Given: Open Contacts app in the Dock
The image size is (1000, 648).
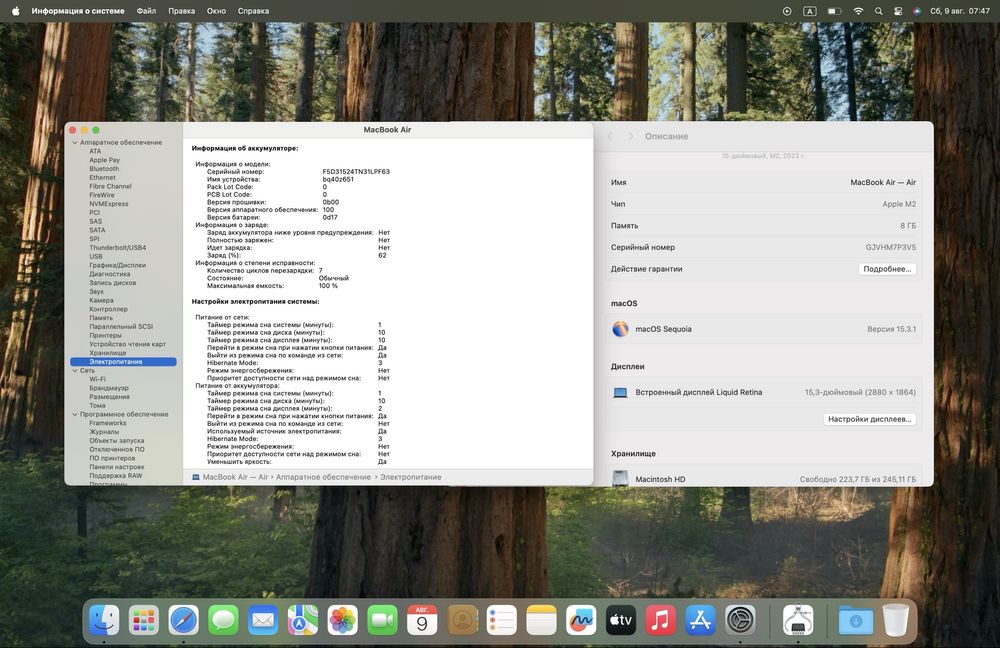Looking at the screenshot, I should pyautogui.click(x=462, y=620).
